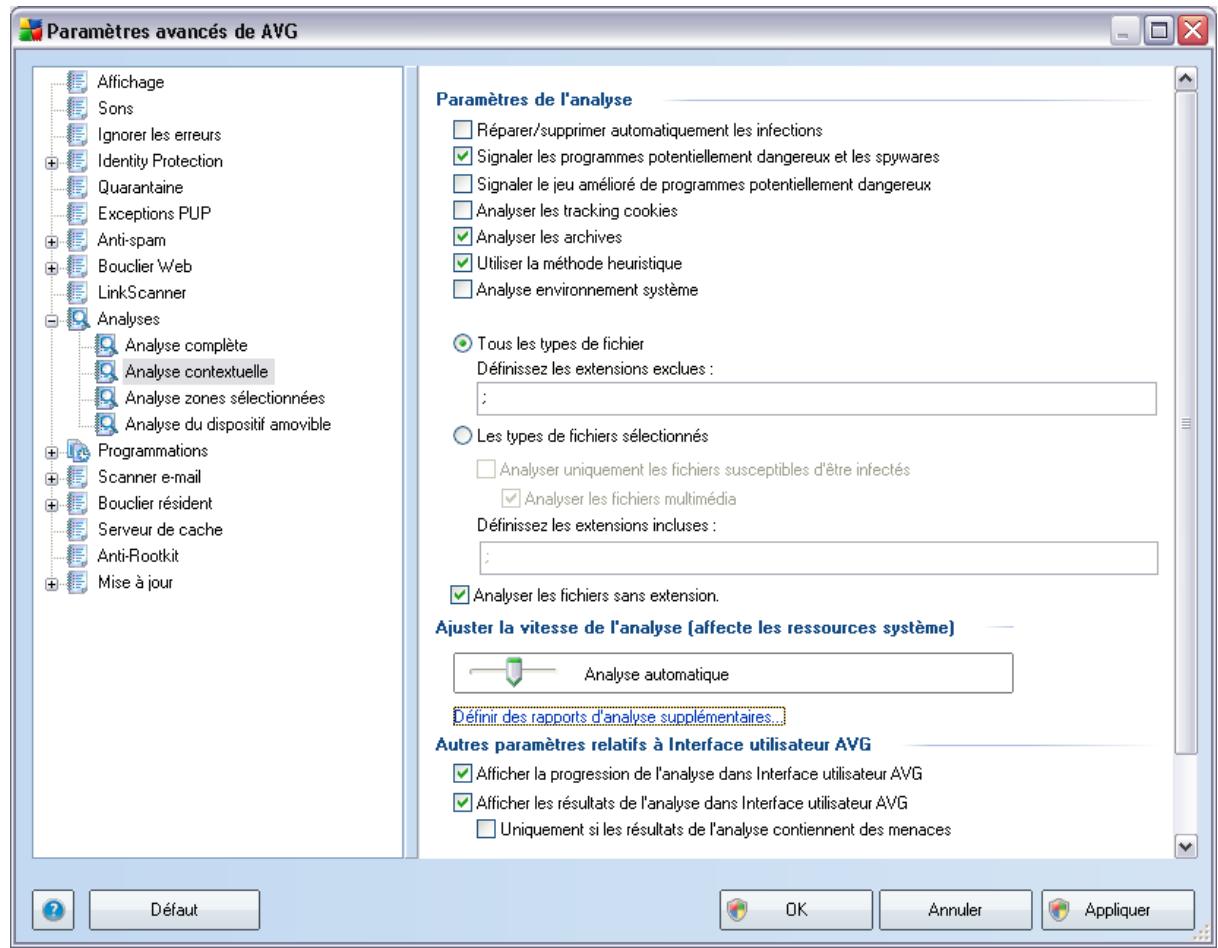Click the Défaut button
1218x948 pixels.
[x=174, y=909]
